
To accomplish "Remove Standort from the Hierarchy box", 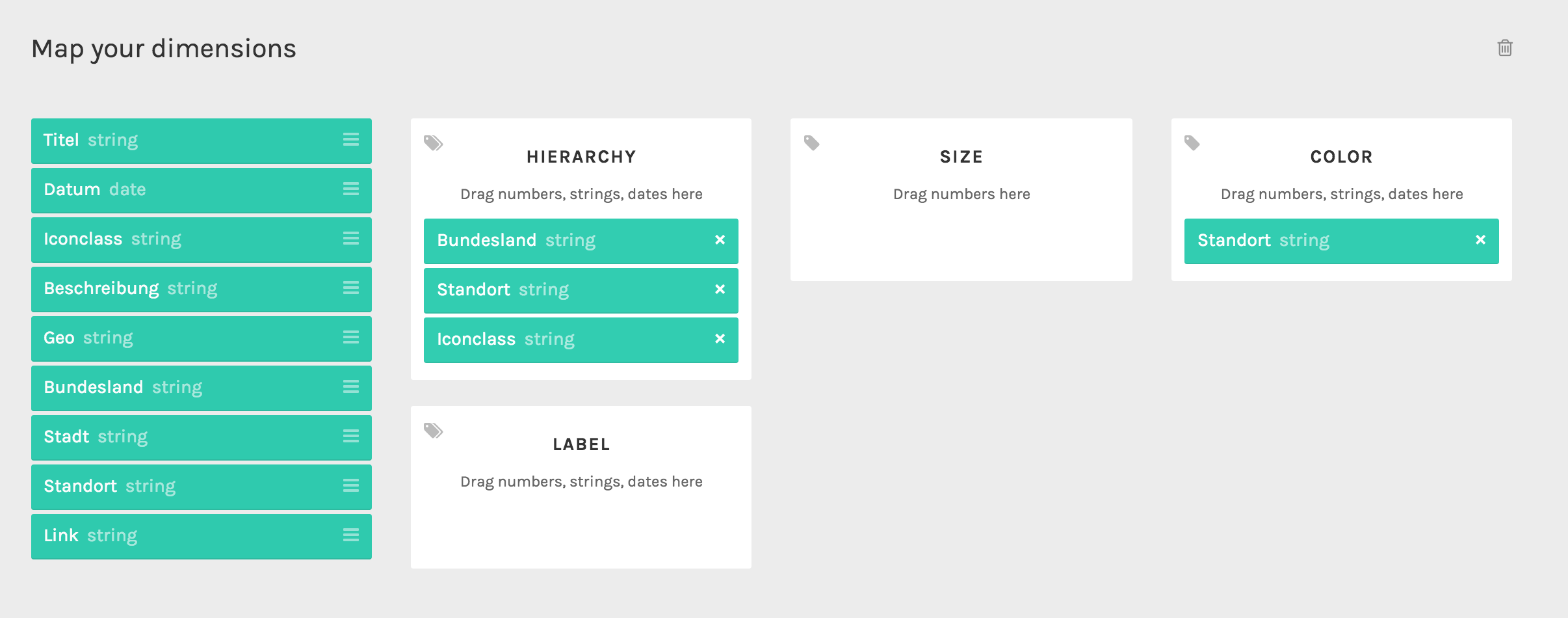I will tap(720, 289).
